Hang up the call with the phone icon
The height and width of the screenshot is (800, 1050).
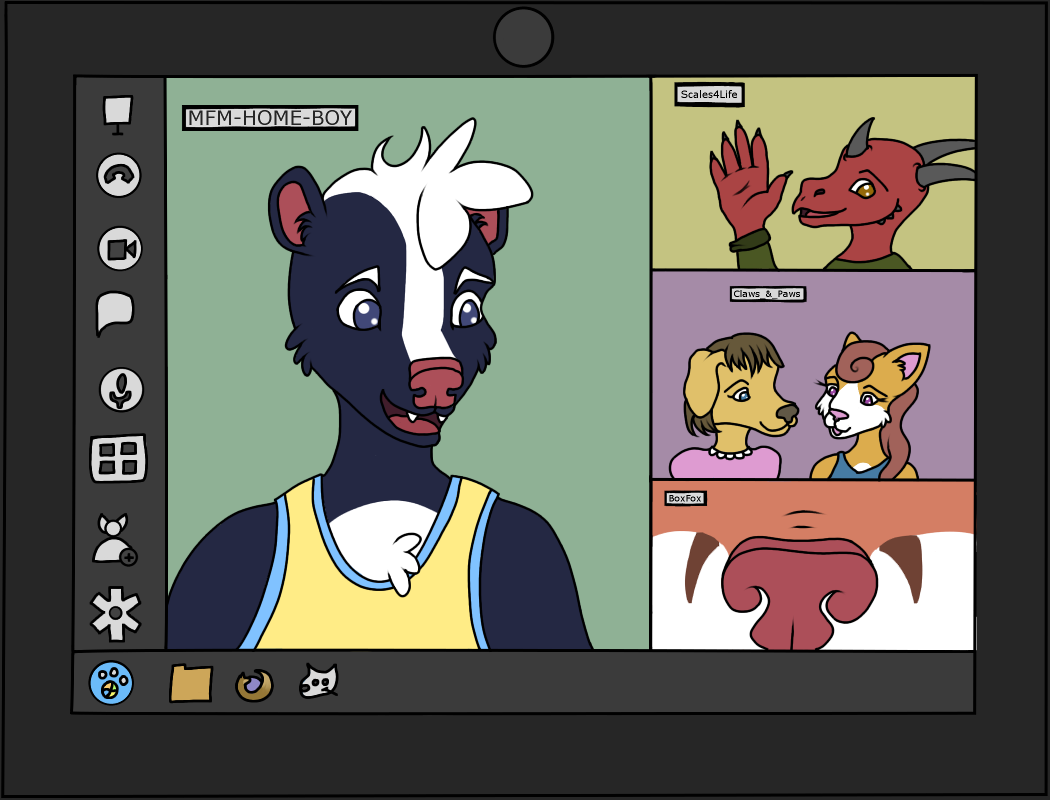click(x=119, y=175)
